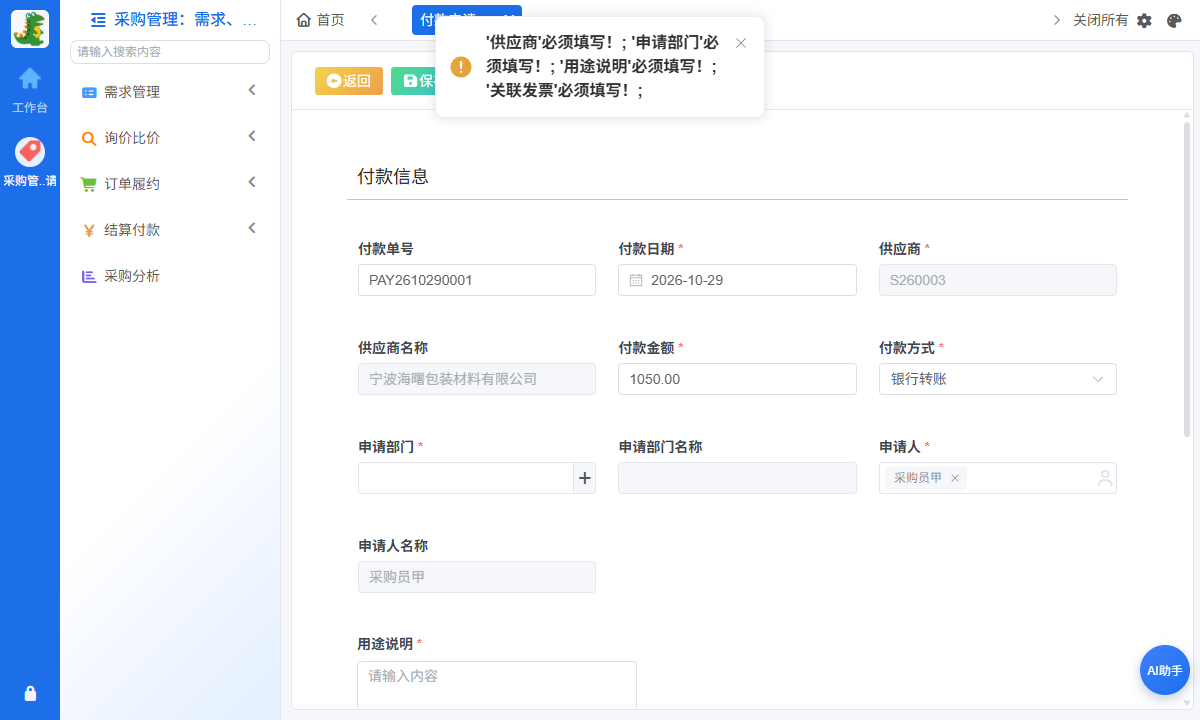Click the lock icon in left bar
This screenshot has height=720, width=1200.
pos(30,693)
